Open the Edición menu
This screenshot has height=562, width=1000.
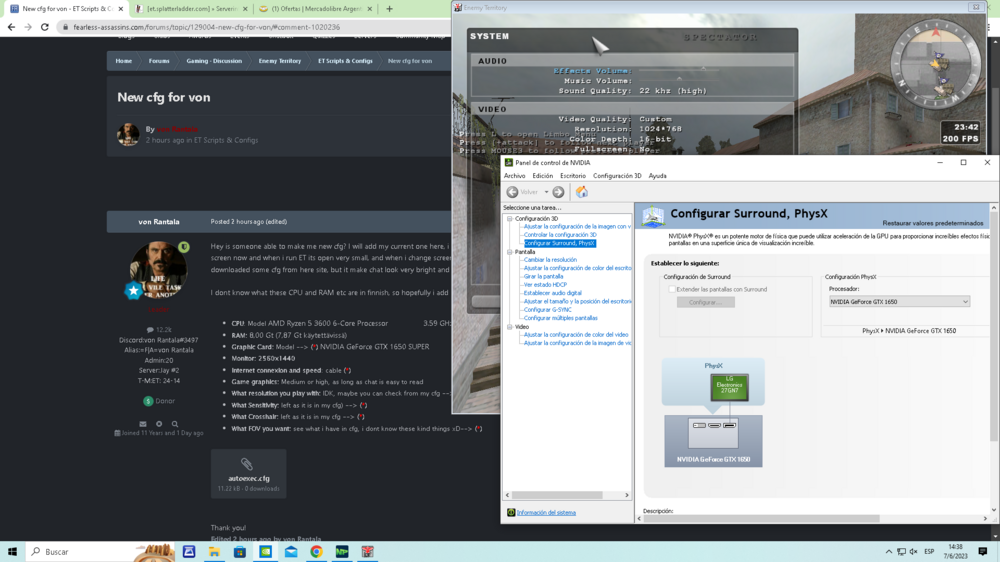(543, 176)
